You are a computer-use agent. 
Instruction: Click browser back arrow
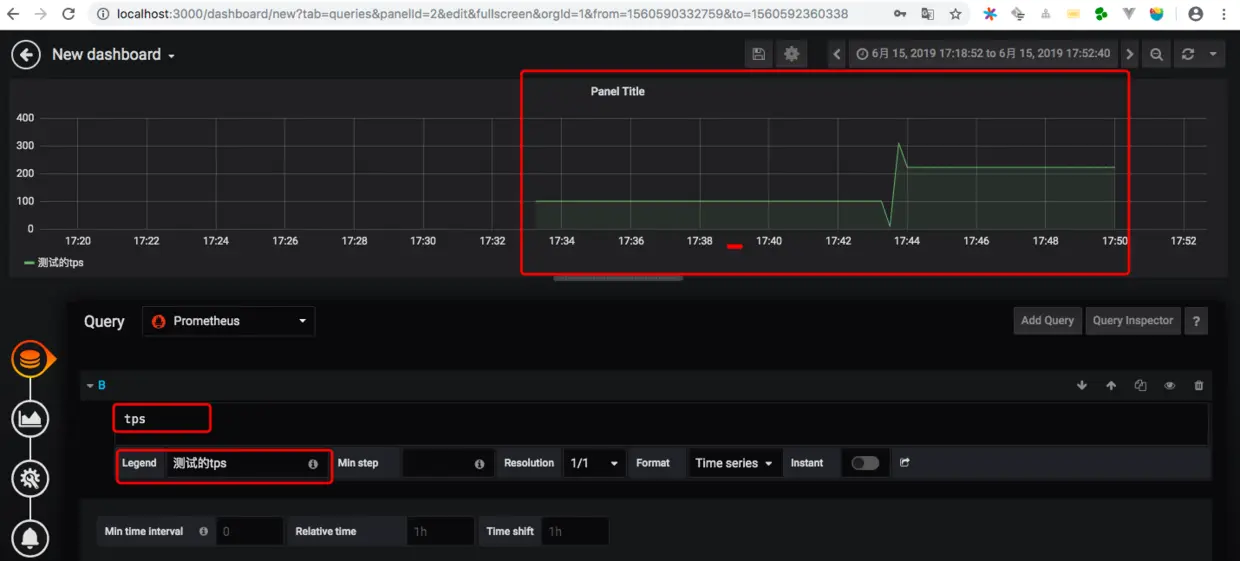[x=14, y=14]
